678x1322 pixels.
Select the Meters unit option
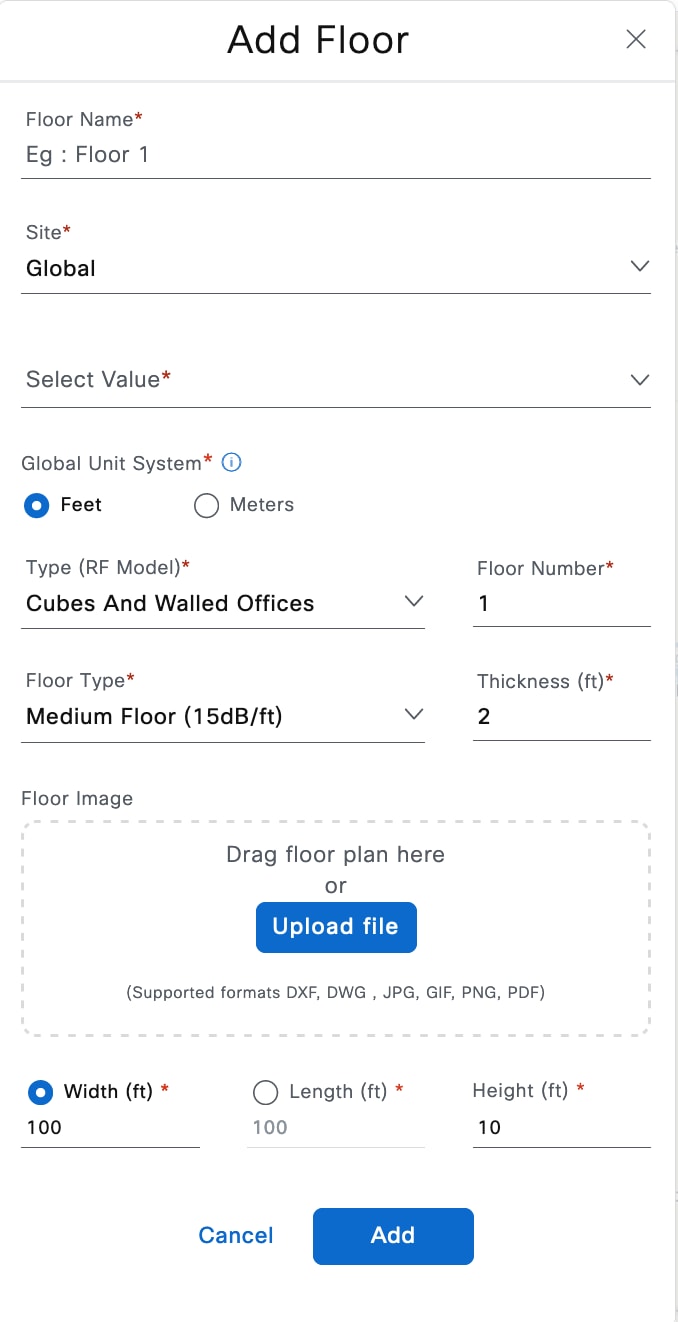(207, 505)
